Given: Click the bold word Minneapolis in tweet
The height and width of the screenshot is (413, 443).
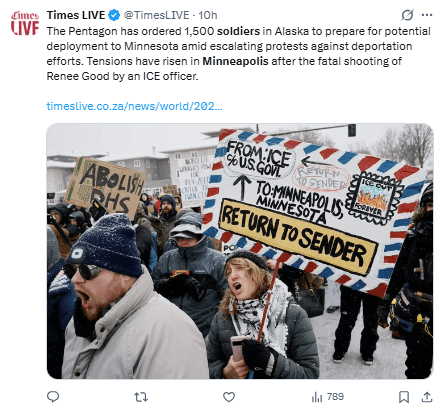Looking at the screenshot, I should click(x=235, y=61).
